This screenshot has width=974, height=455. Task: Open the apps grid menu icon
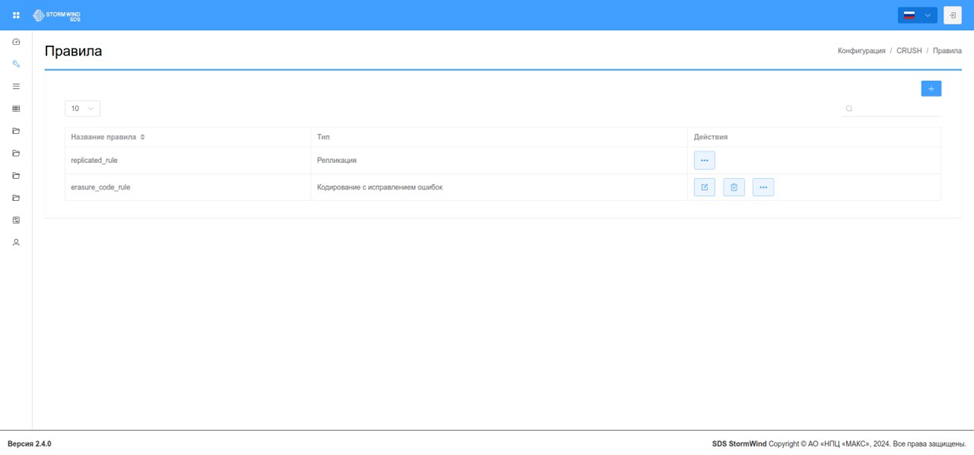(x=16, y=15)
